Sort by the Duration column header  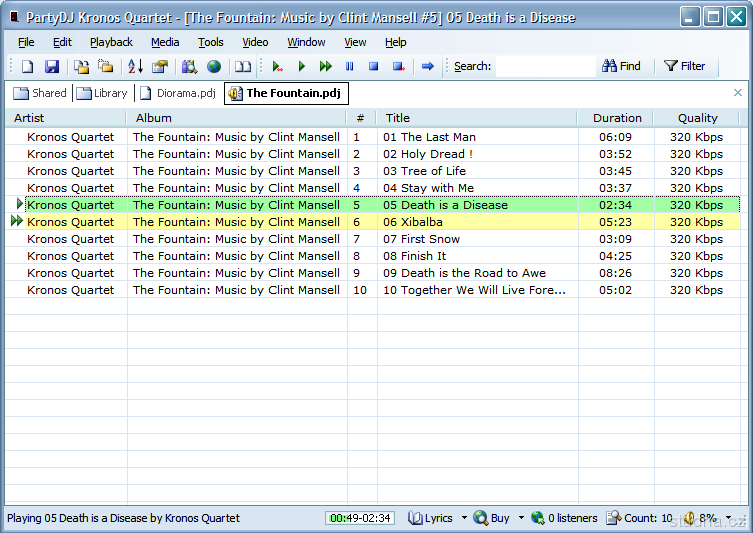coord(617,118)
